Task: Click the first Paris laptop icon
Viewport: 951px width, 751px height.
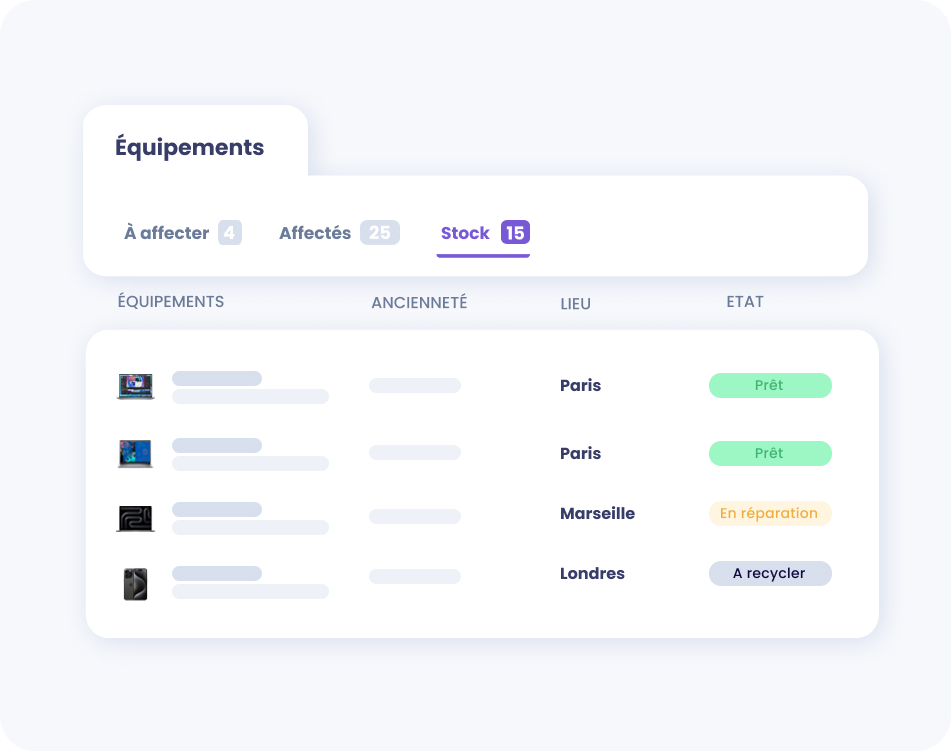Action: click(x=136, y=386)
